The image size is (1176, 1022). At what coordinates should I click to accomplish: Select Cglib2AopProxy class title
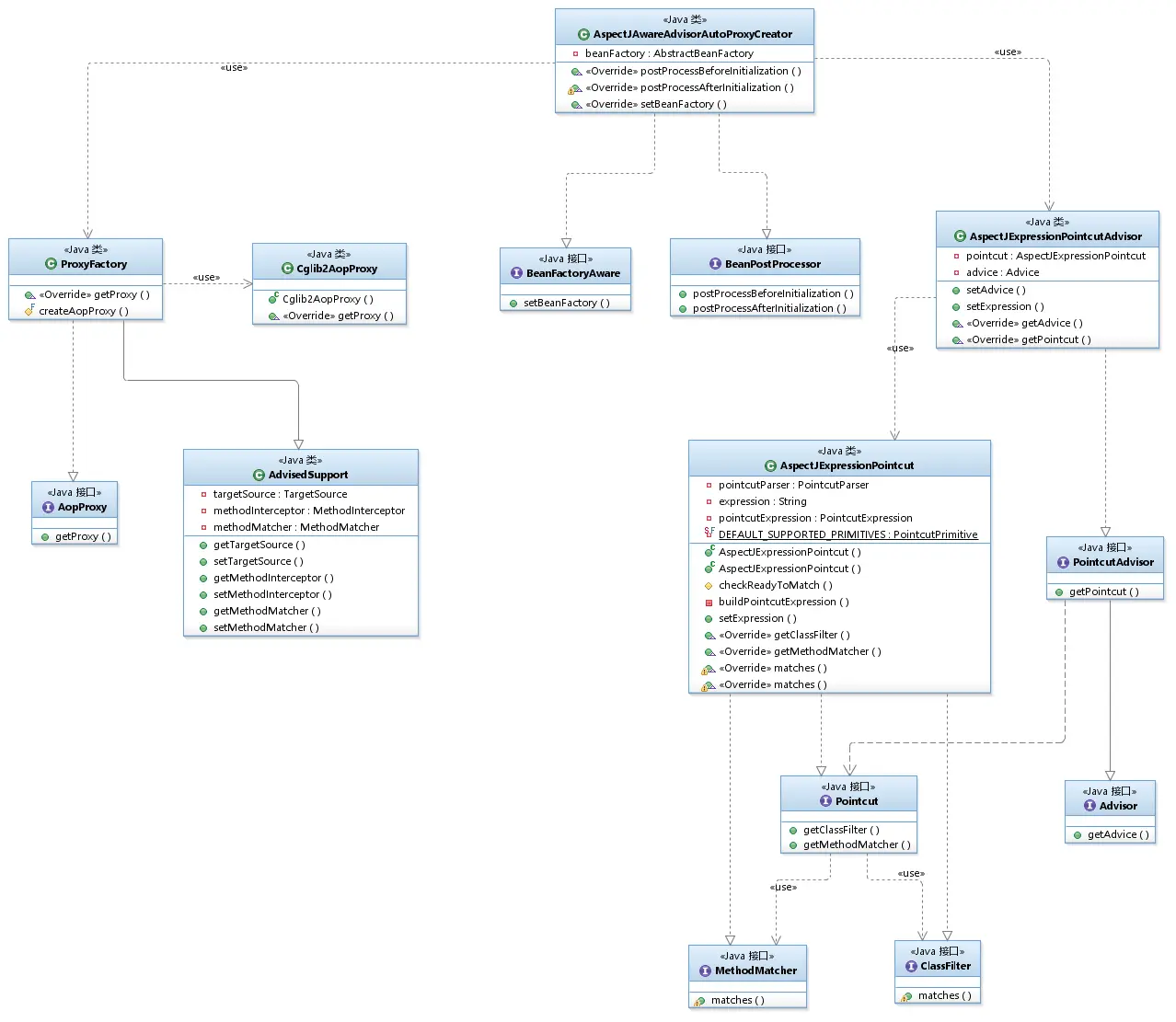337,269
